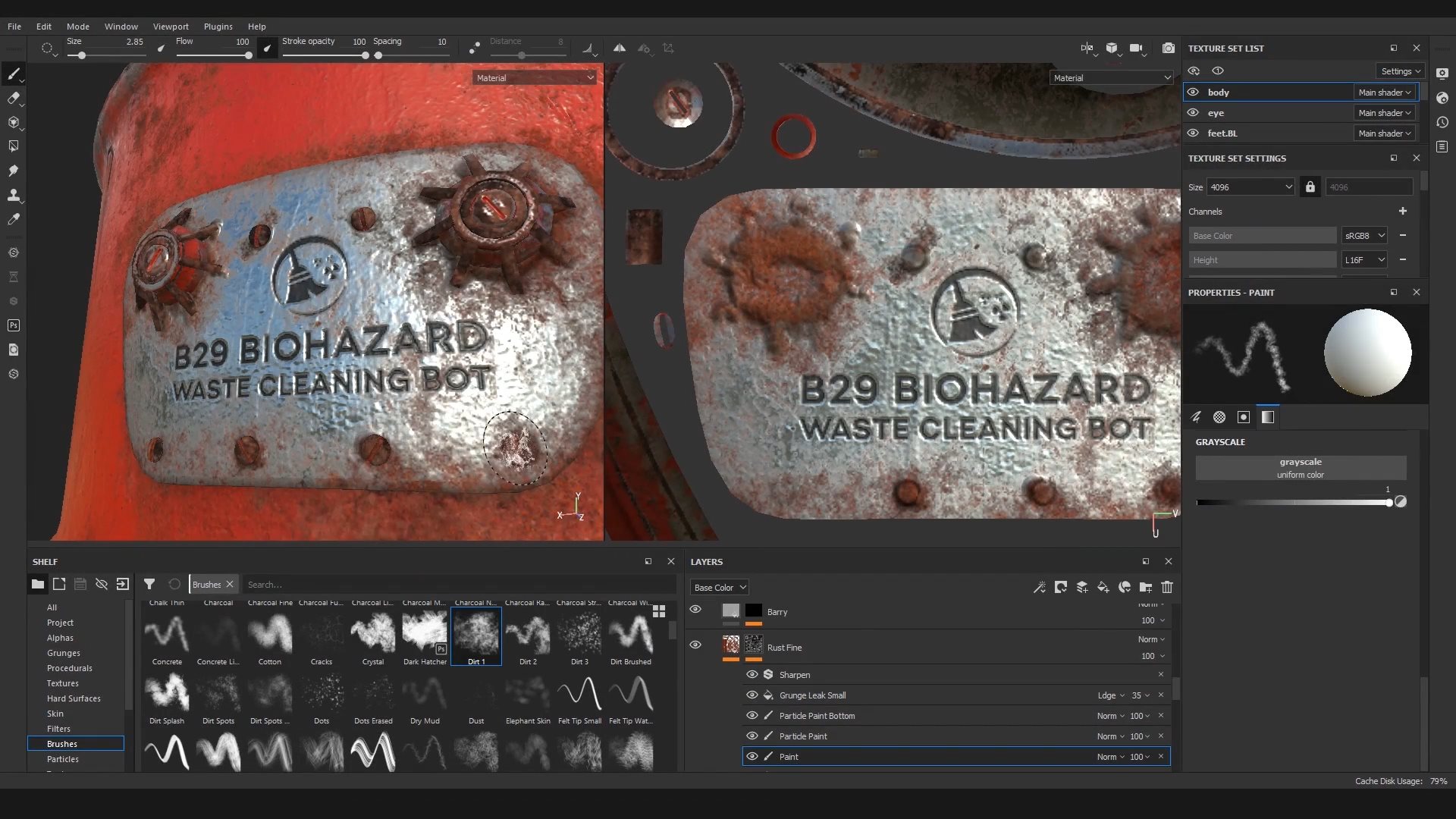Select the Clone stamp tool

tap(13, 195)
